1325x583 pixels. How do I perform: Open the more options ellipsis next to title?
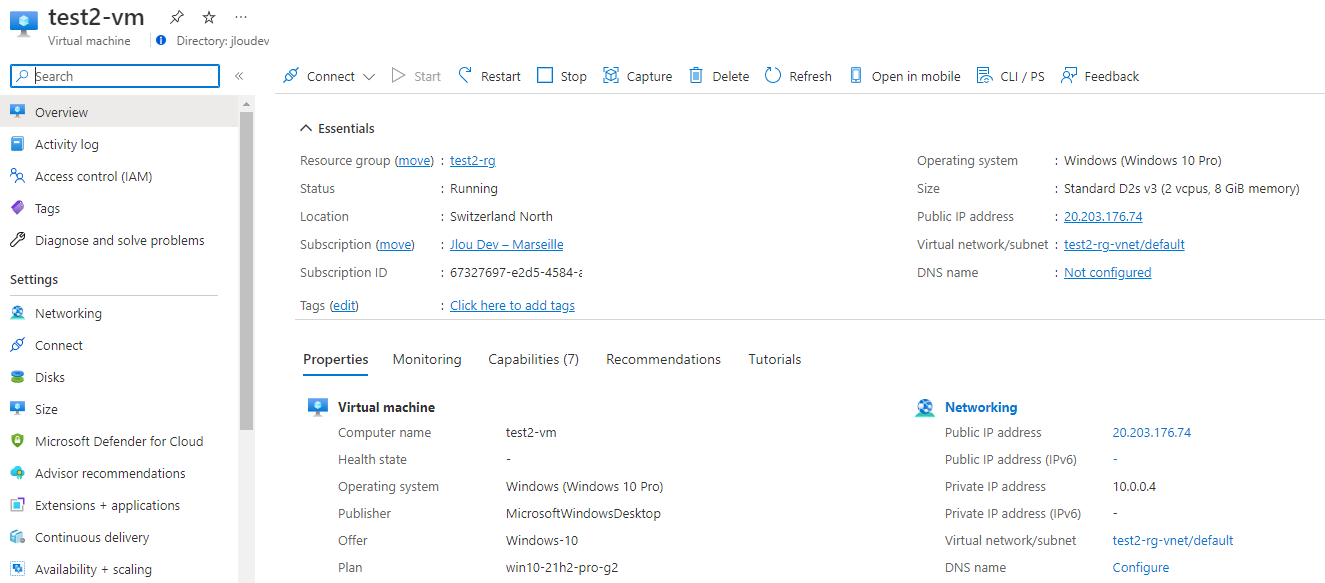[x=240, y=17]
